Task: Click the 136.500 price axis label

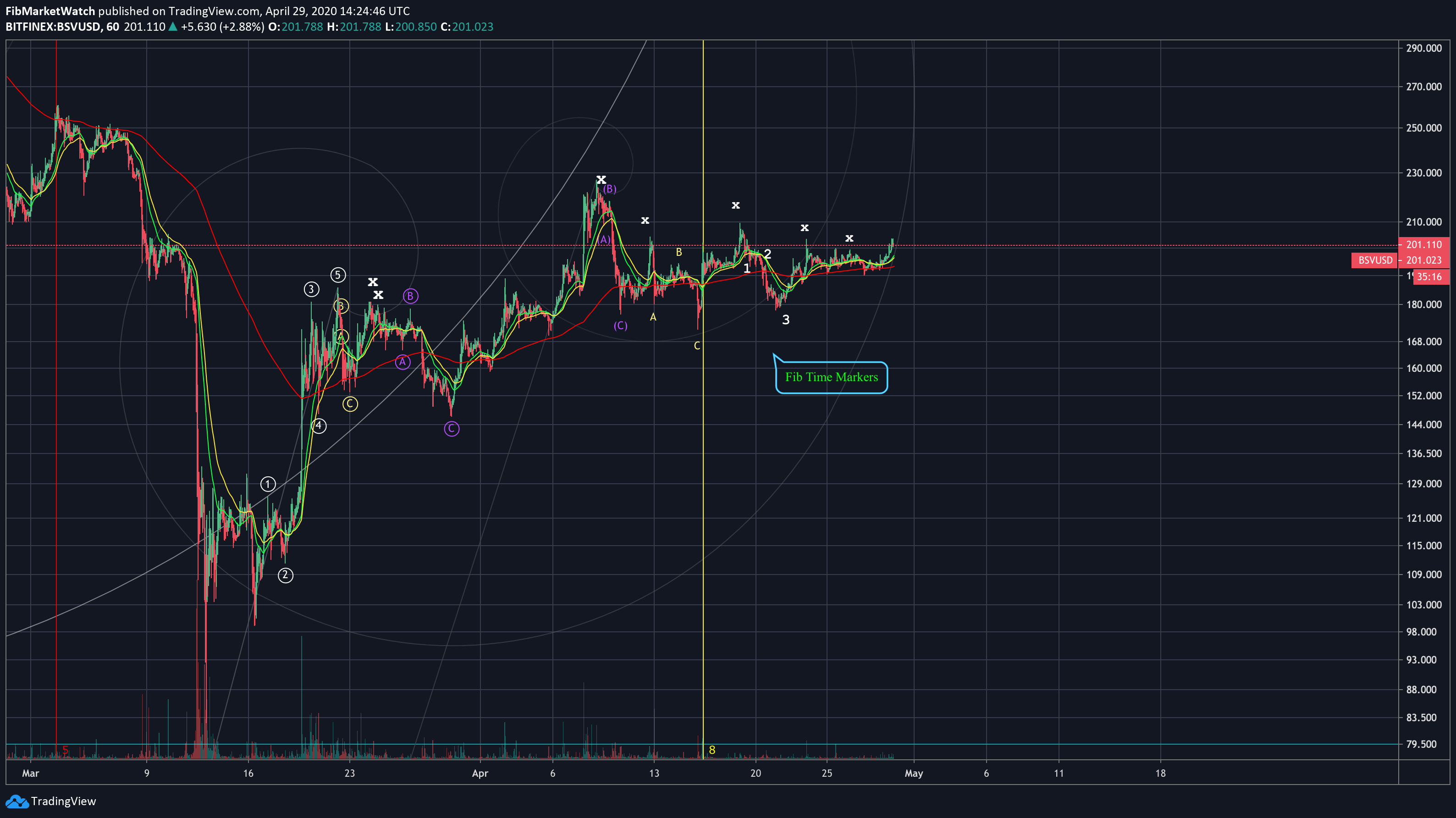Action: click(x=1424, y=453)
